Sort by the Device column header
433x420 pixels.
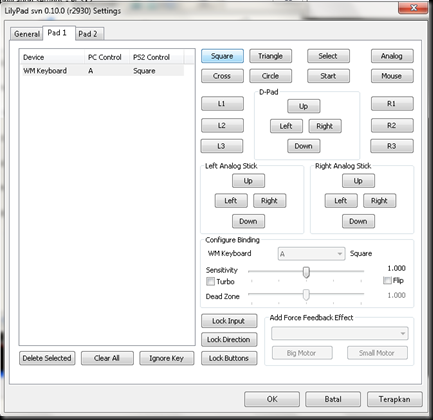(52, 57)
